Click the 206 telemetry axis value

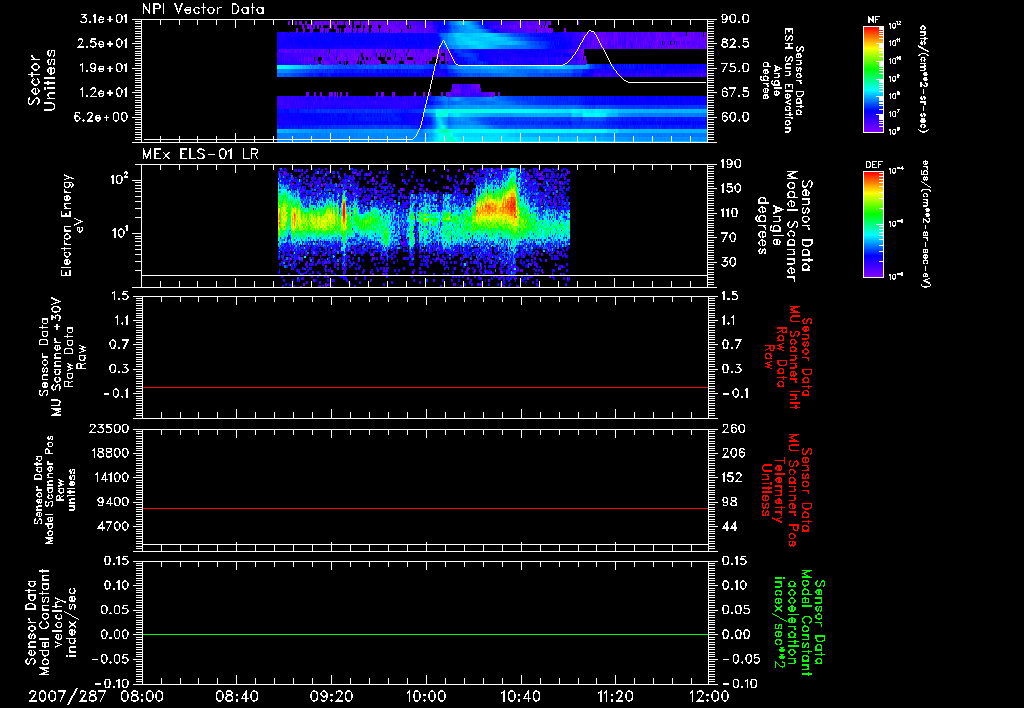point(731,453)
